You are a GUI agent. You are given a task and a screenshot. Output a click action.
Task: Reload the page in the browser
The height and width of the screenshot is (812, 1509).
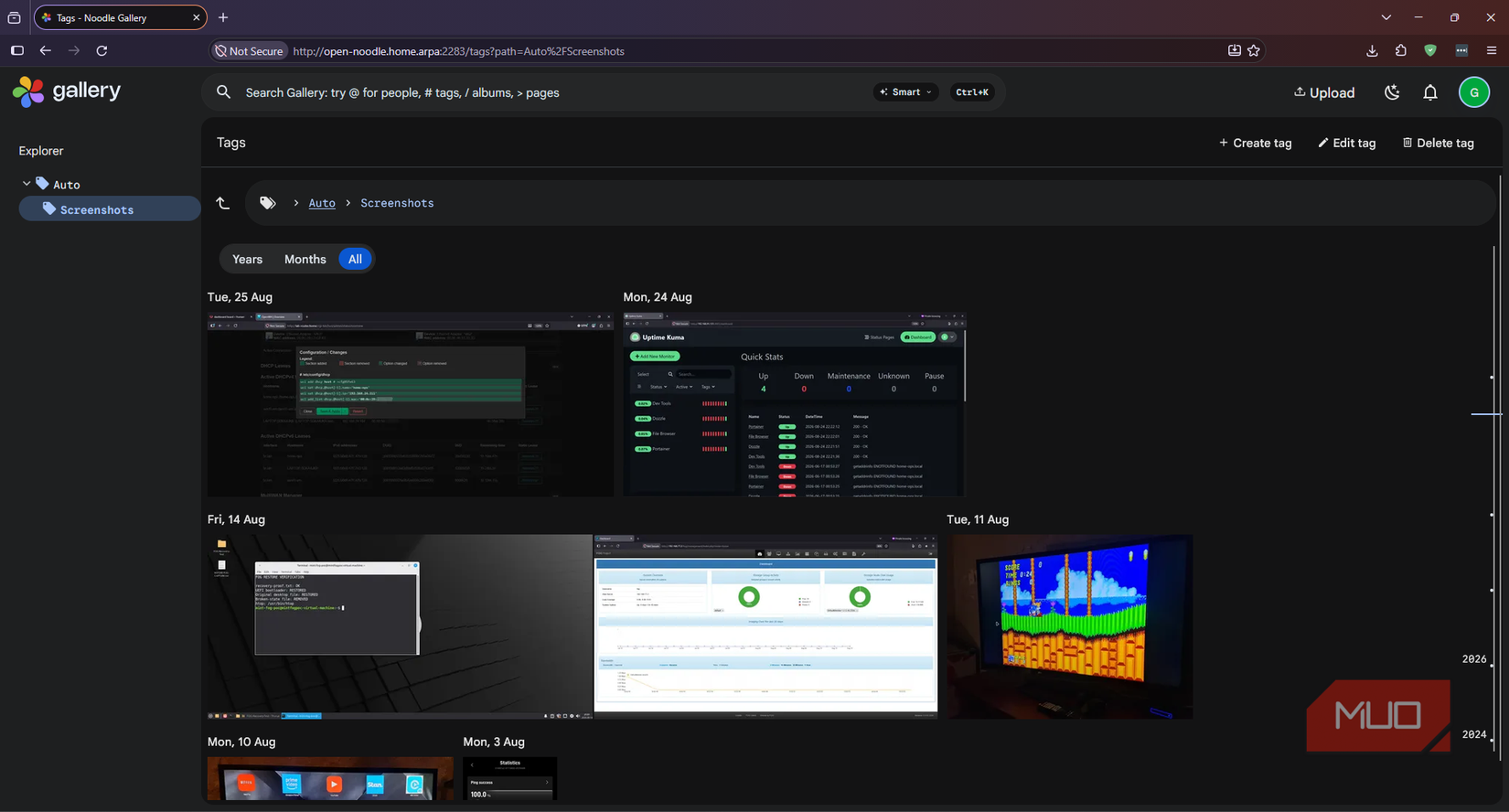pos(102,51)
